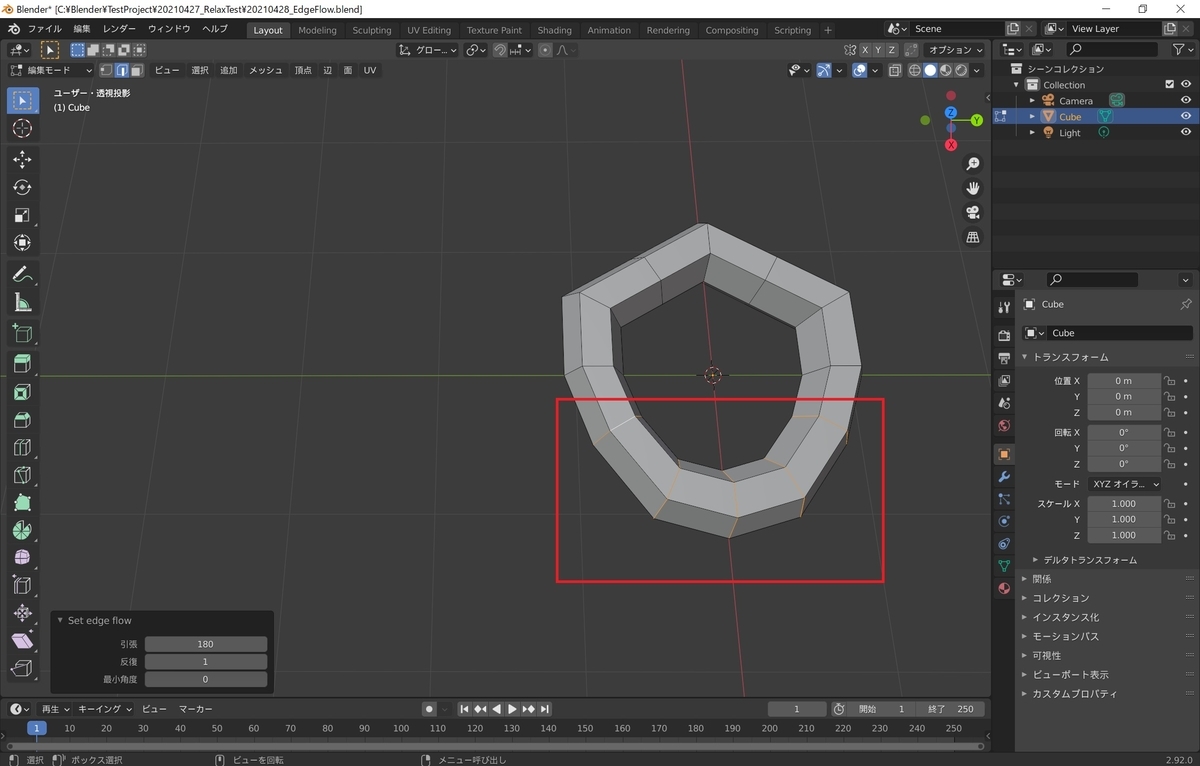The height and width of the screenshot is (766, 1200).
Task: Open the Modifier wrench properties tab
Action: click(x=1004, y=477)
